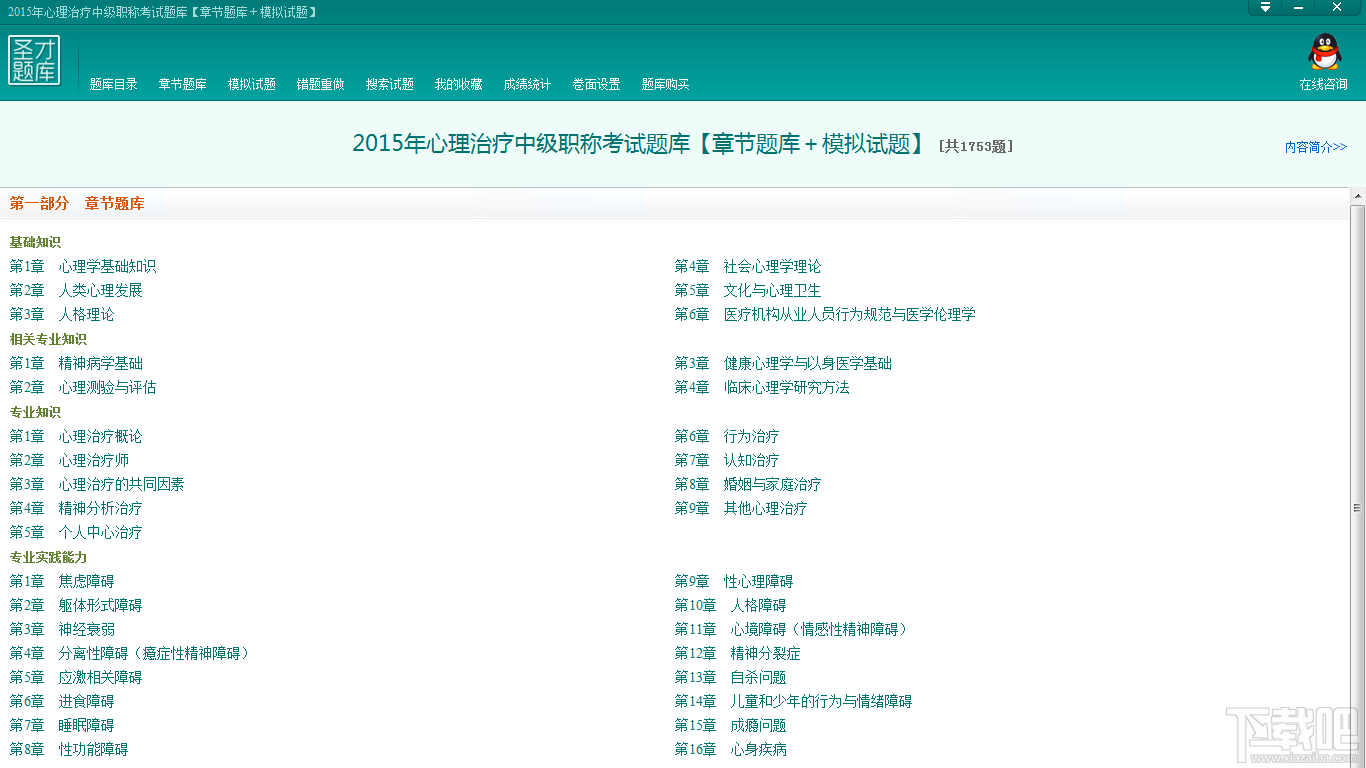The width and height of the screenshot is (1366, 768).
Task: Open 第9章 其他心理治疗
Action: click(741, 508)
